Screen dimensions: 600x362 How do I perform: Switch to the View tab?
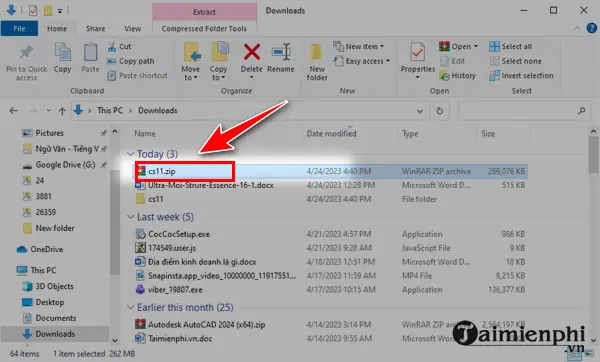pyautogui.click(x=132, y=29)
